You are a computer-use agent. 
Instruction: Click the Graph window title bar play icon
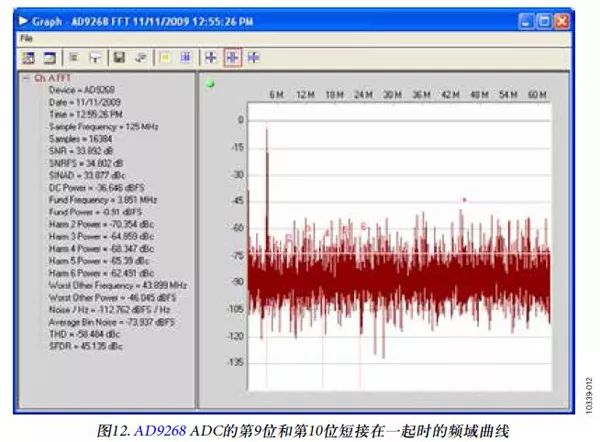23,21
